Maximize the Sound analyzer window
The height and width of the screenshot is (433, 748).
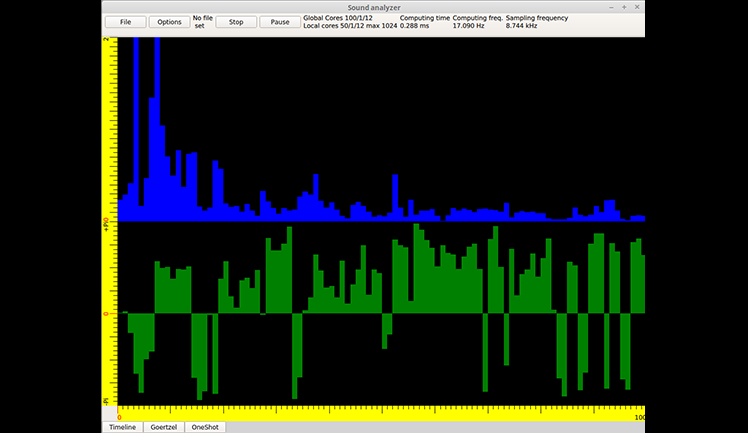pos(624,7)
